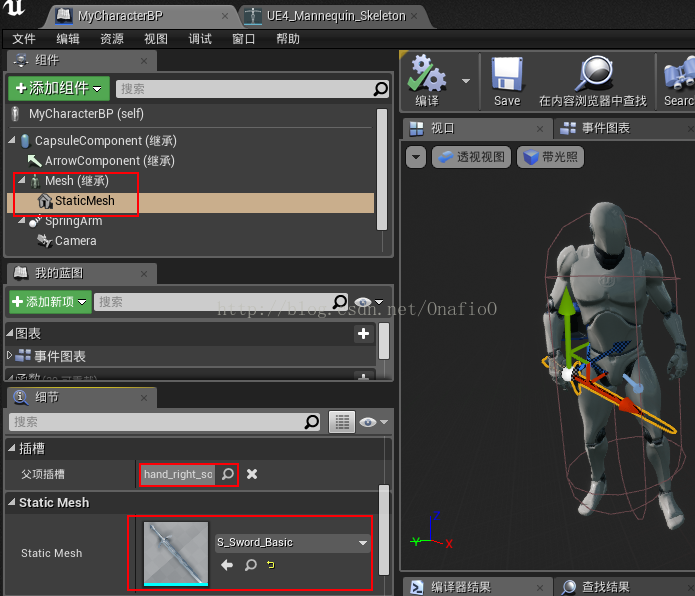Screen dimensions: 695x596
Task: Click the Compile (编译) toolbar button
Action: tap(427, 81)
